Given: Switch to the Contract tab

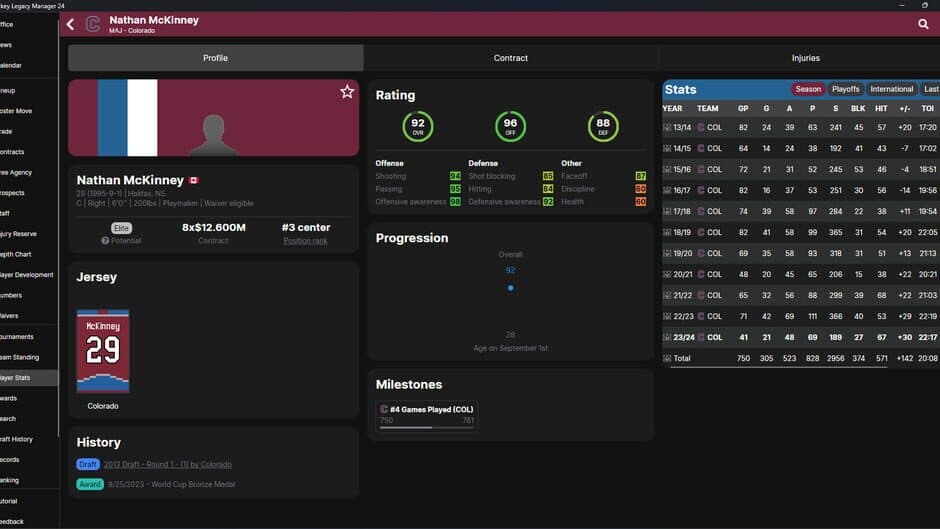Looking at the screenshot, I should [x=510, y=58].
